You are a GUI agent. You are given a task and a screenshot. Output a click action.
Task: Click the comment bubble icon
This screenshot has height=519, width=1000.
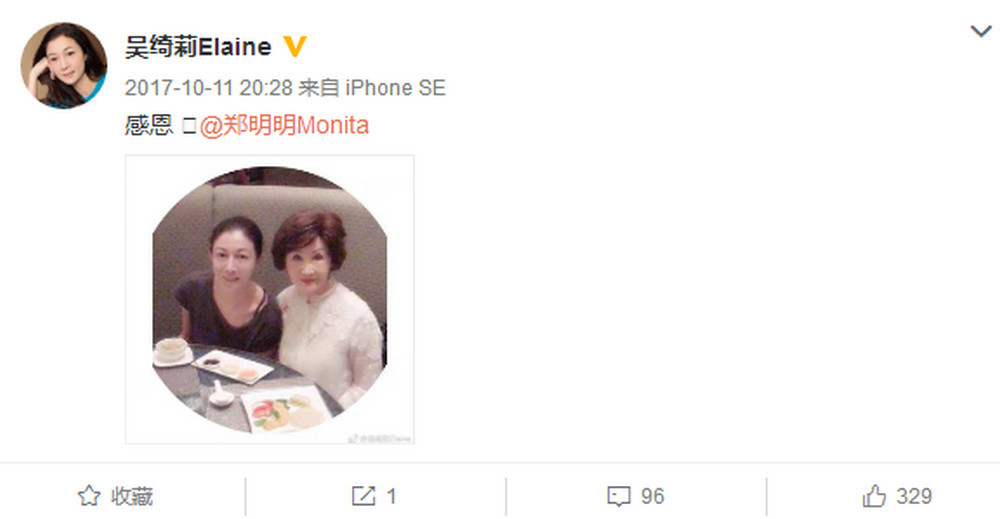coord(618,496)
